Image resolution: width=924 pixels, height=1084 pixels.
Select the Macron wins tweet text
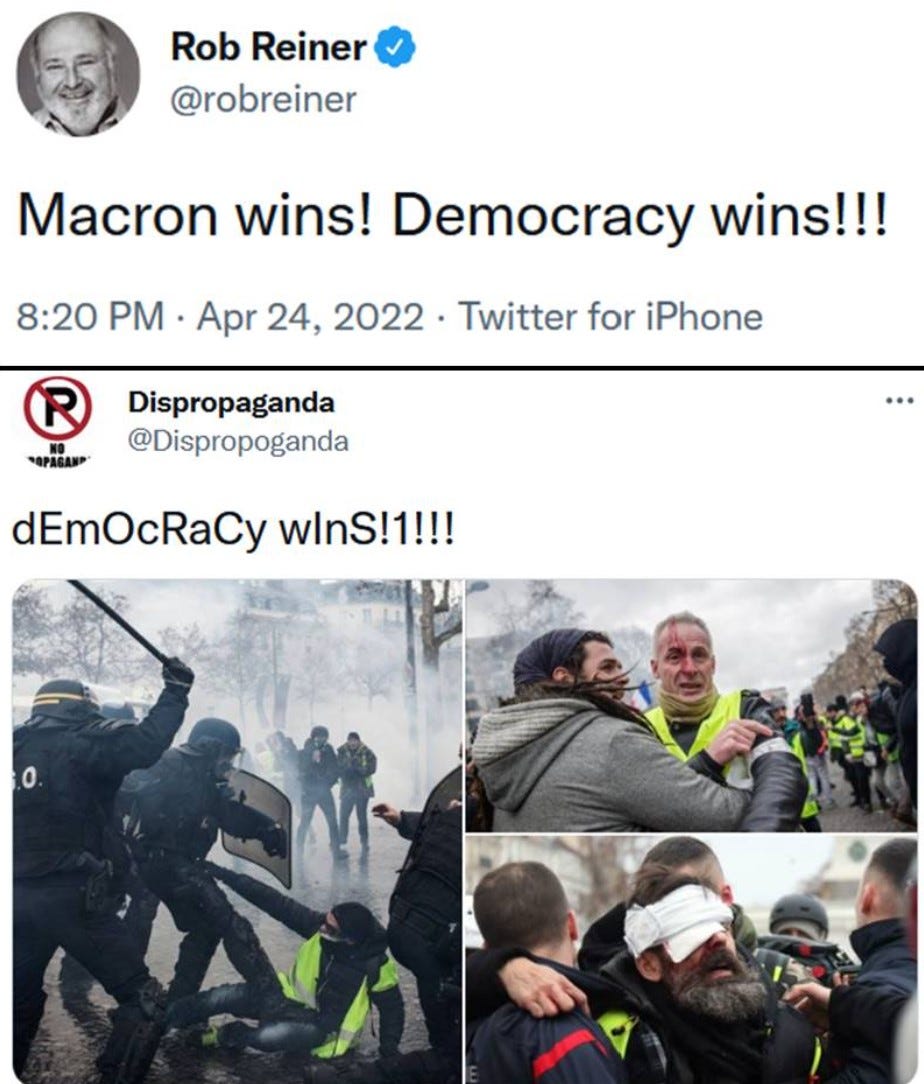pos(452,215)
